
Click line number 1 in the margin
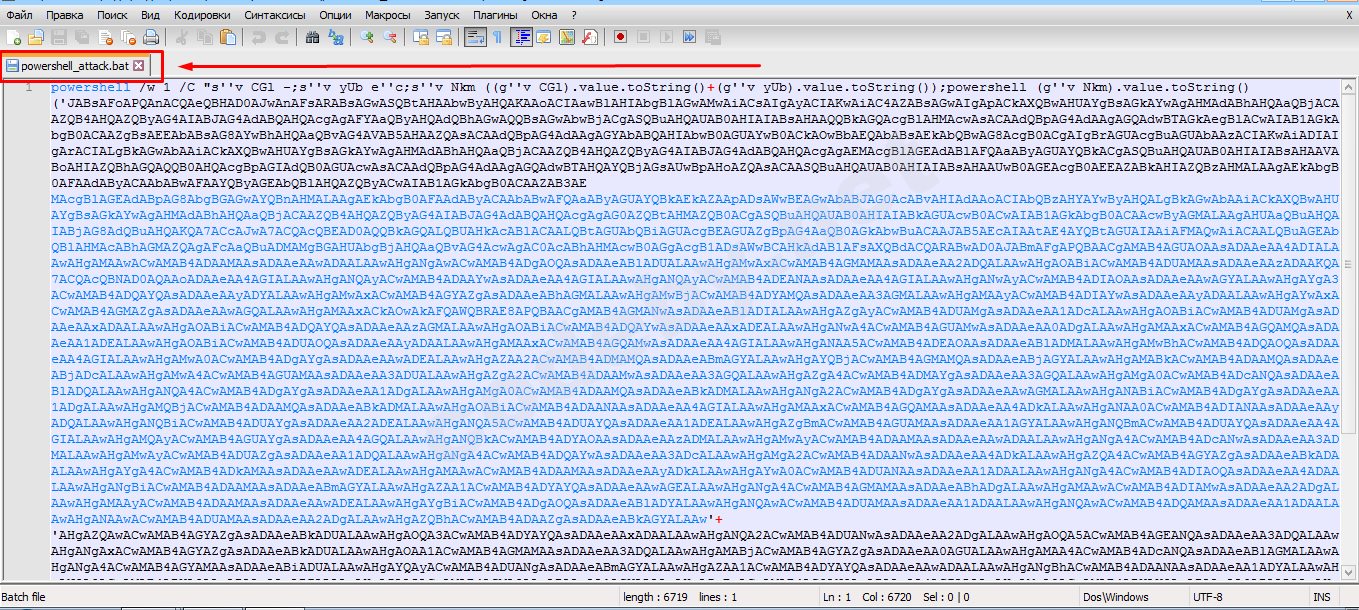click(x=30, y=87)
